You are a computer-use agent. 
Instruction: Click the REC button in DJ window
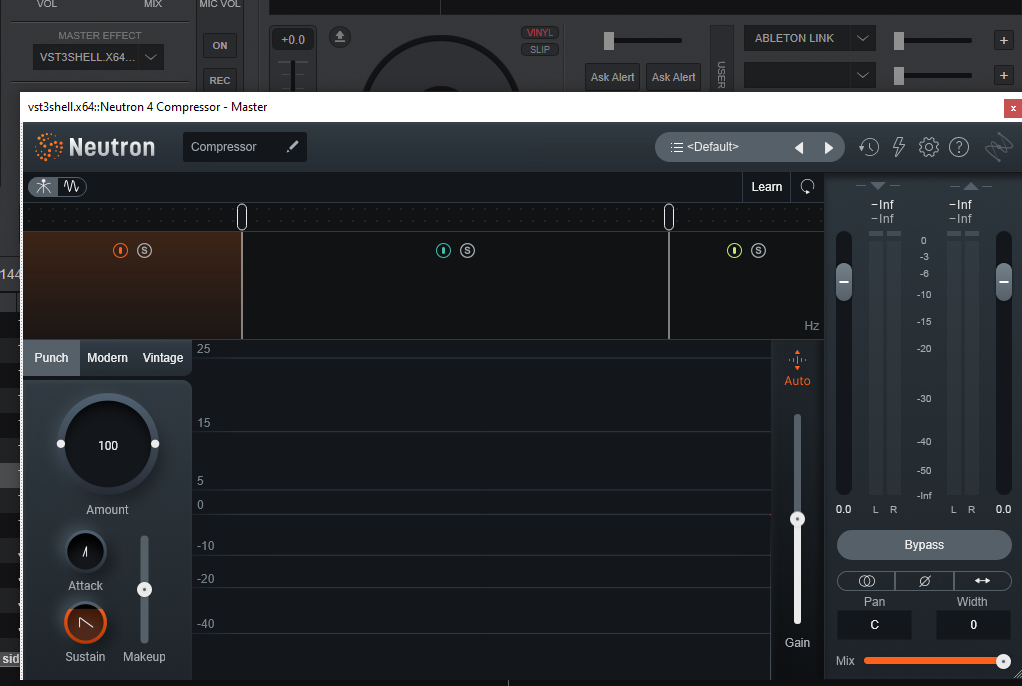pos(220,80)
